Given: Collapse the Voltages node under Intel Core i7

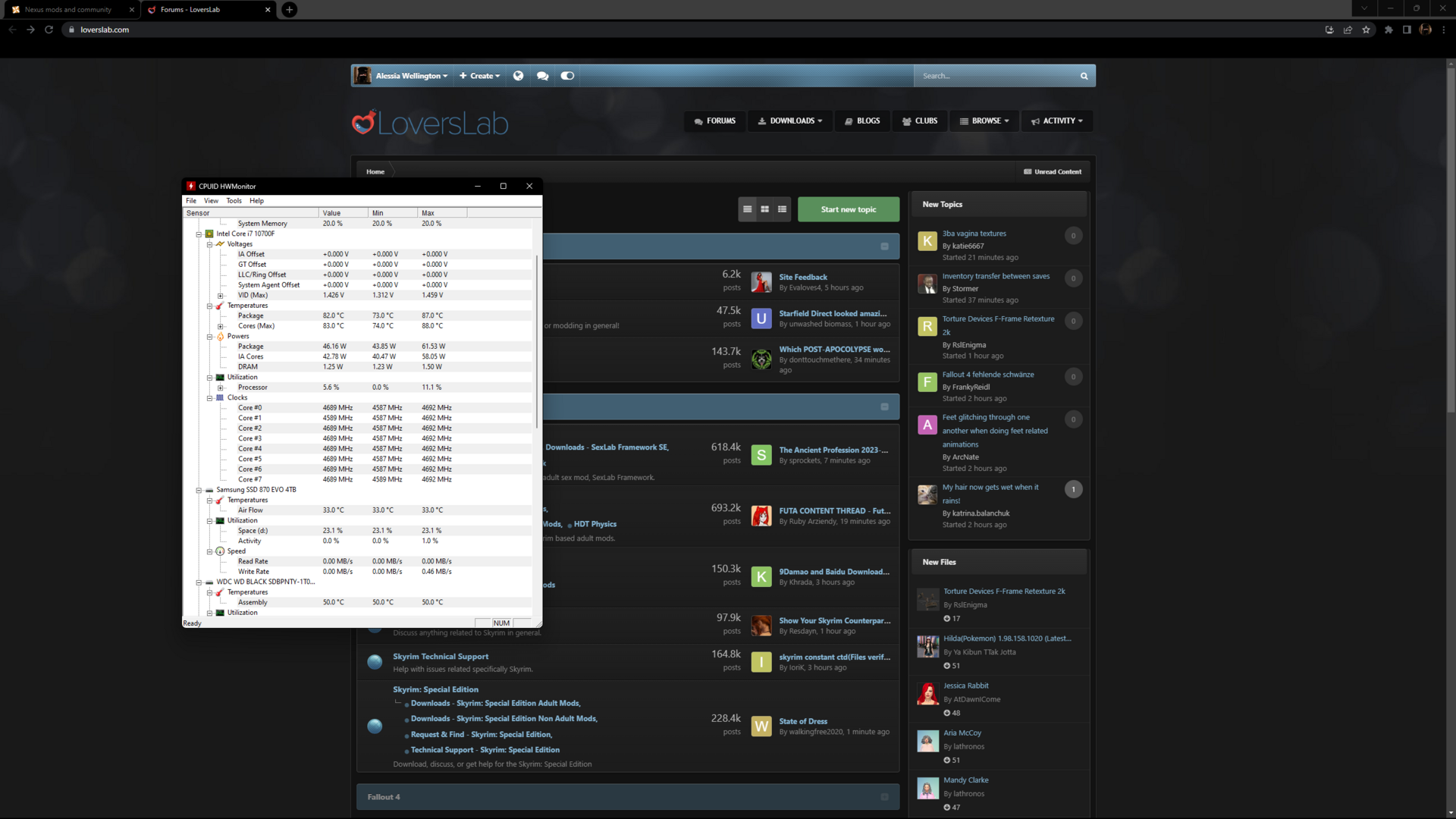Looking at the screenshot, I should click(209, 244).
